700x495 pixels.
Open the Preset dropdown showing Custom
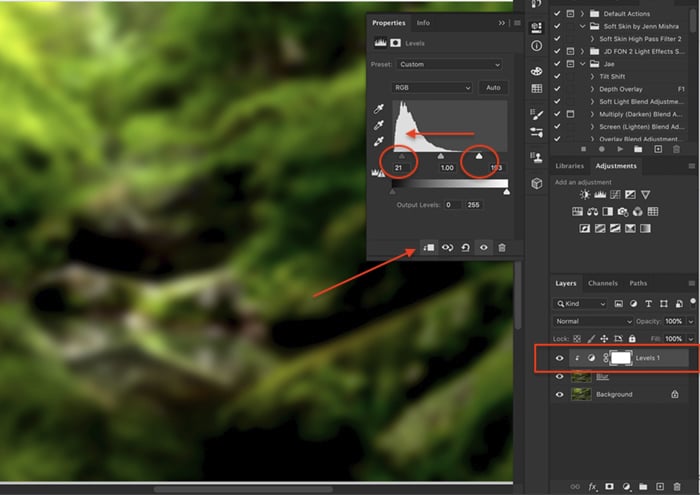449,64
